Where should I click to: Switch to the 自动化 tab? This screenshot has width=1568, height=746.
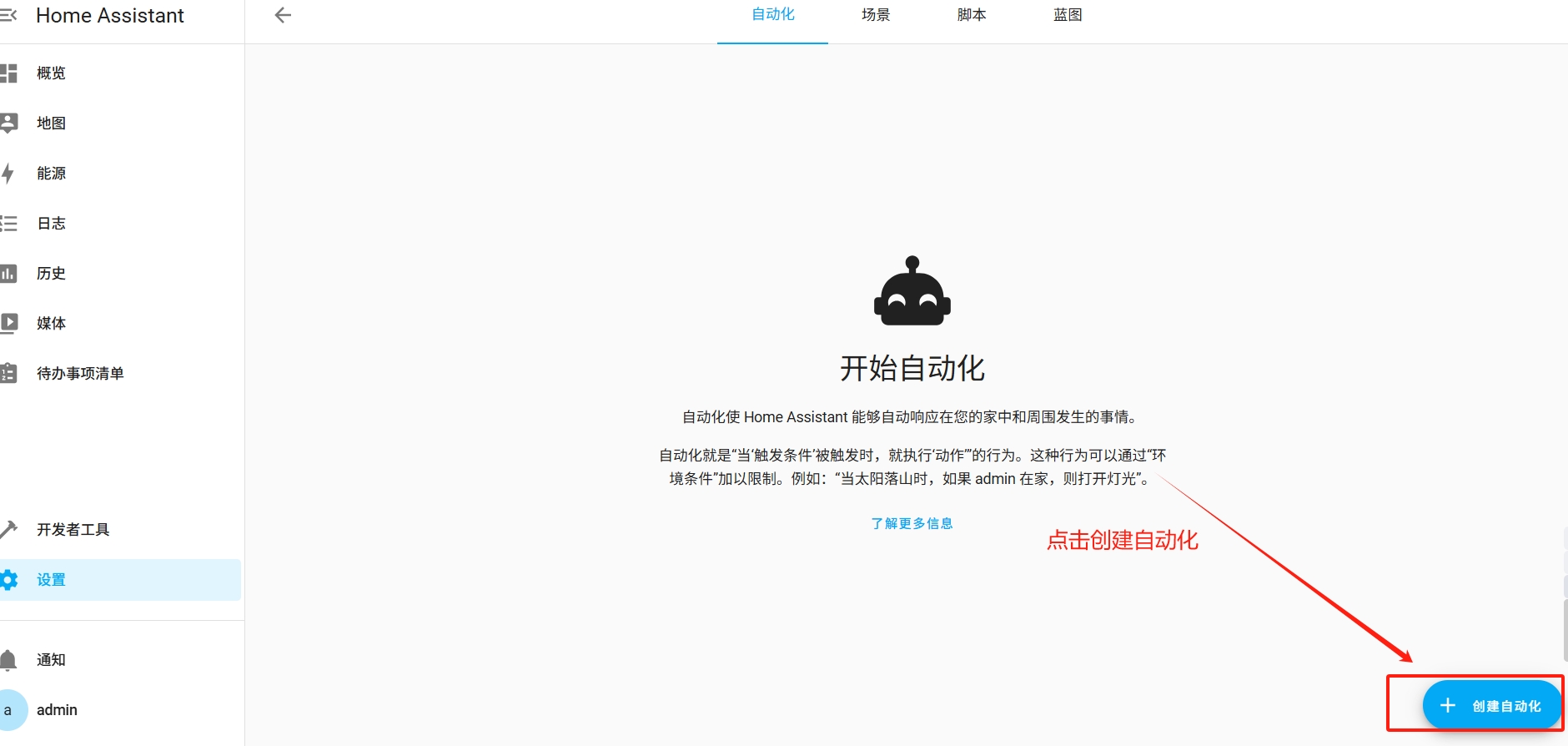click(773, 15)
